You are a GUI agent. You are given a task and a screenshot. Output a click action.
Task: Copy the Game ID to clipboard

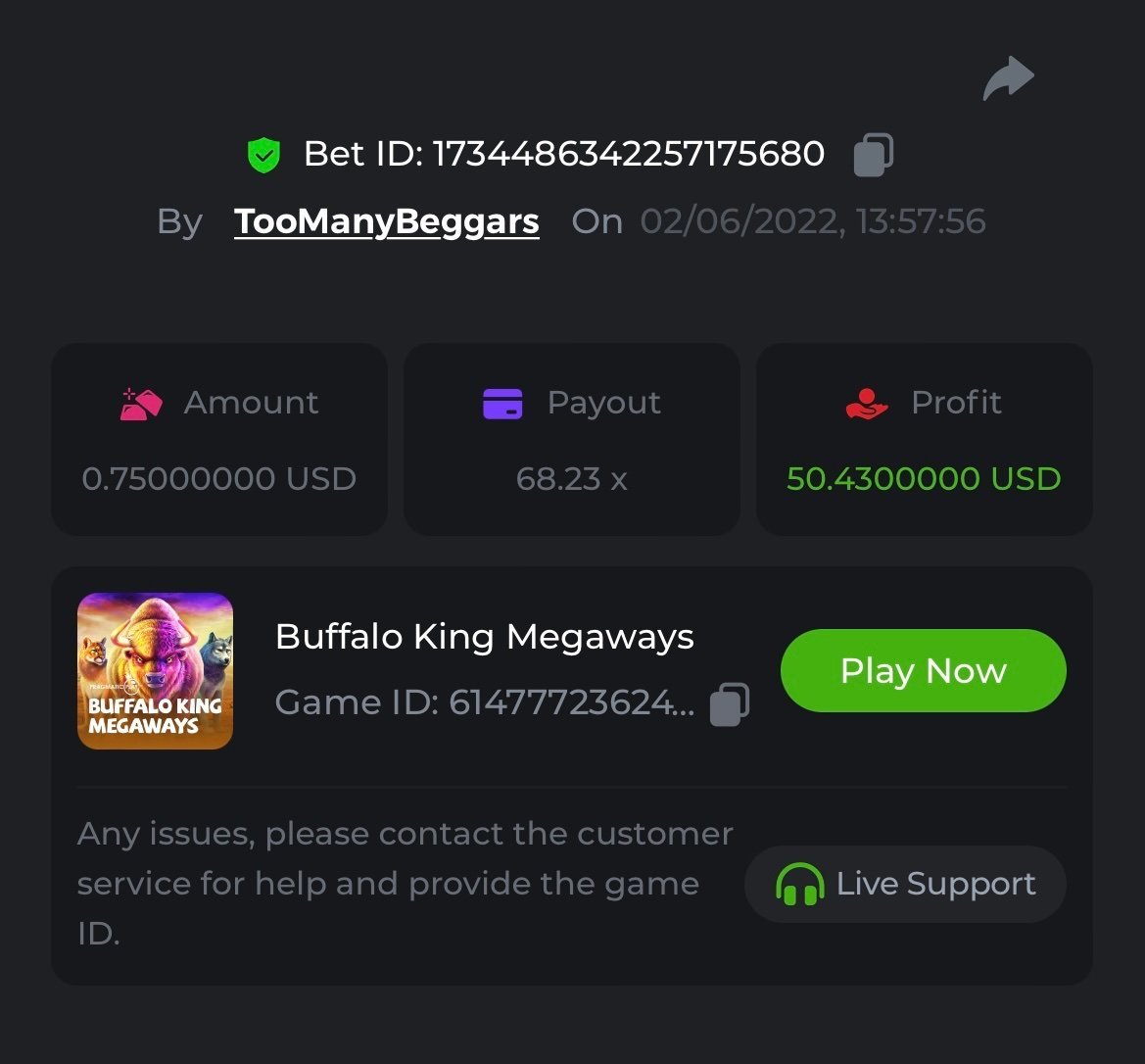[729, 703]
